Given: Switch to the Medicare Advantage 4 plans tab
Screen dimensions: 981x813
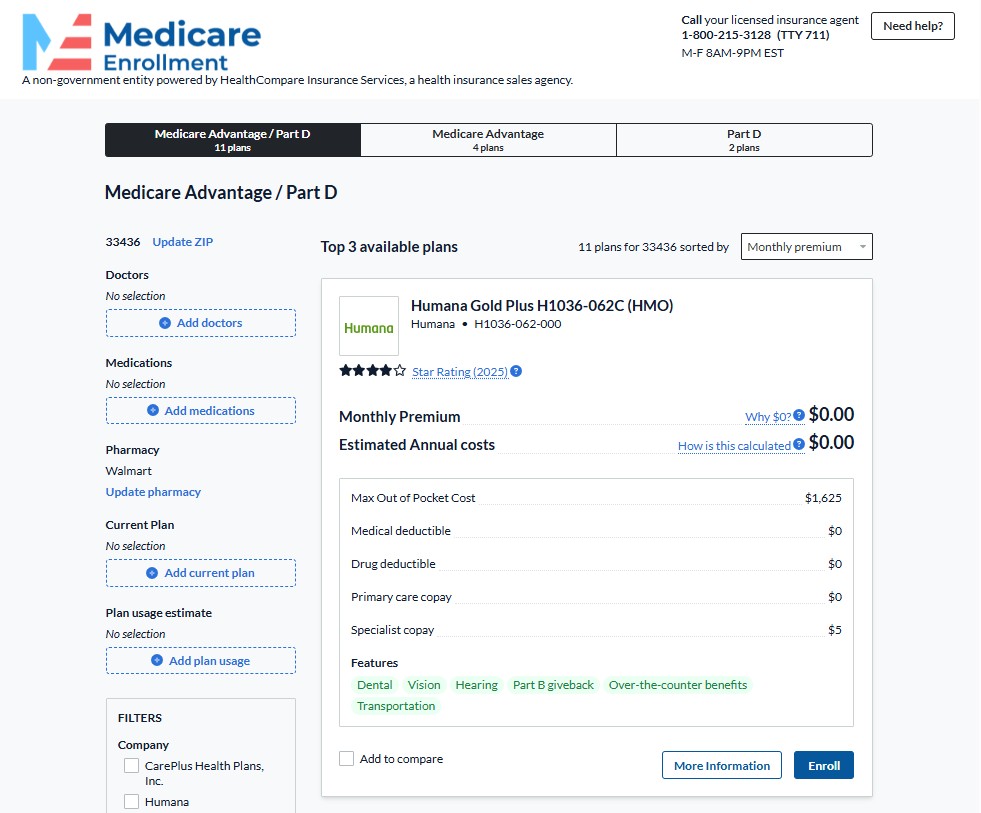Looking at the screenshot, I should [x=488, y=140].
